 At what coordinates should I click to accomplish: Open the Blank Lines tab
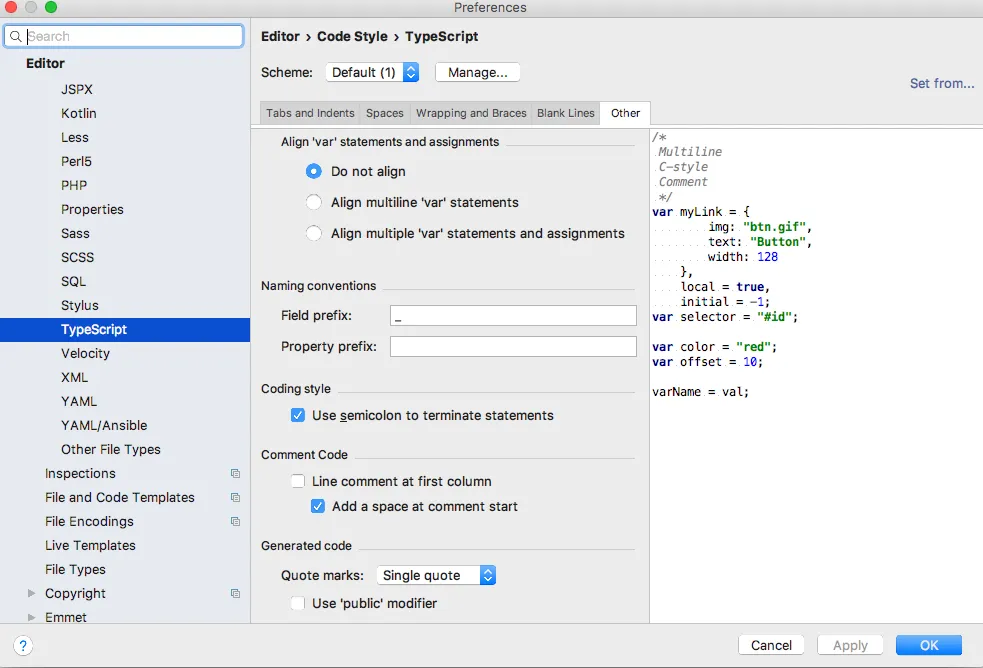[566, 113]
